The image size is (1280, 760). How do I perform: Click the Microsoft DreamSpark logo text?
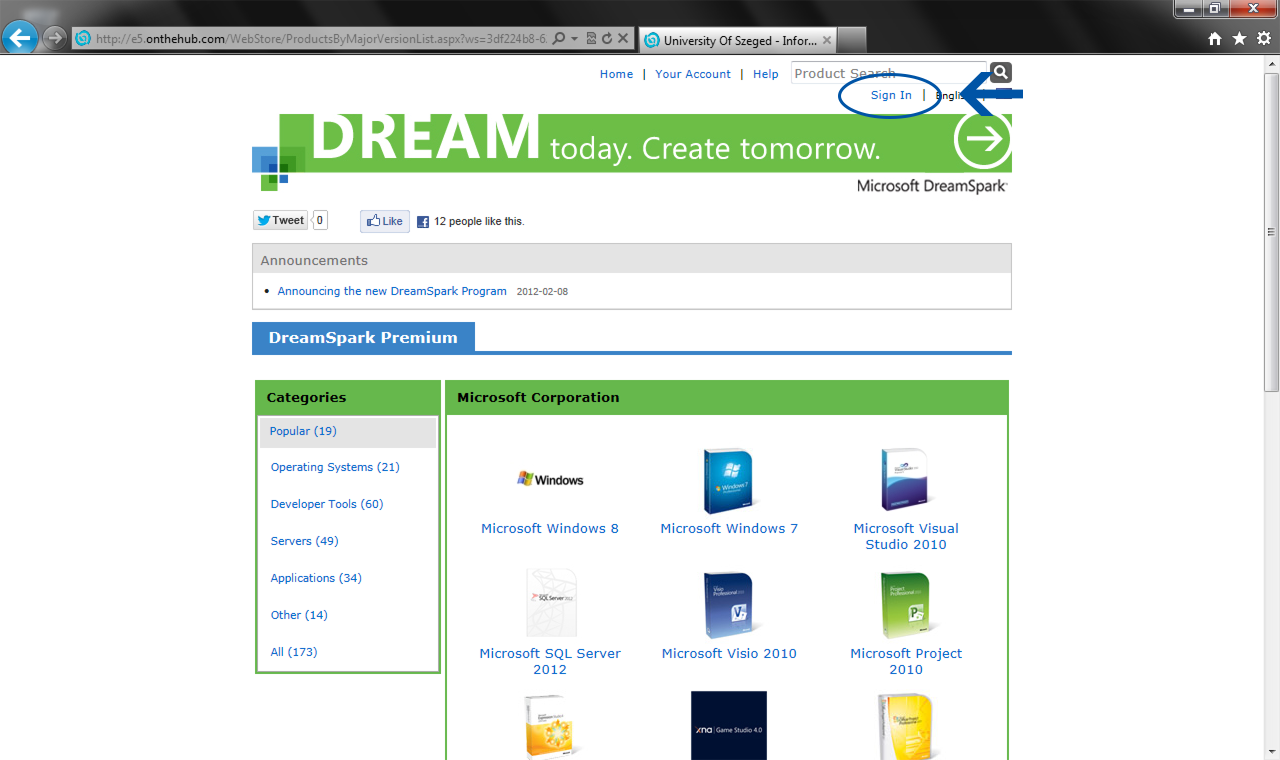tap(932, 186)
